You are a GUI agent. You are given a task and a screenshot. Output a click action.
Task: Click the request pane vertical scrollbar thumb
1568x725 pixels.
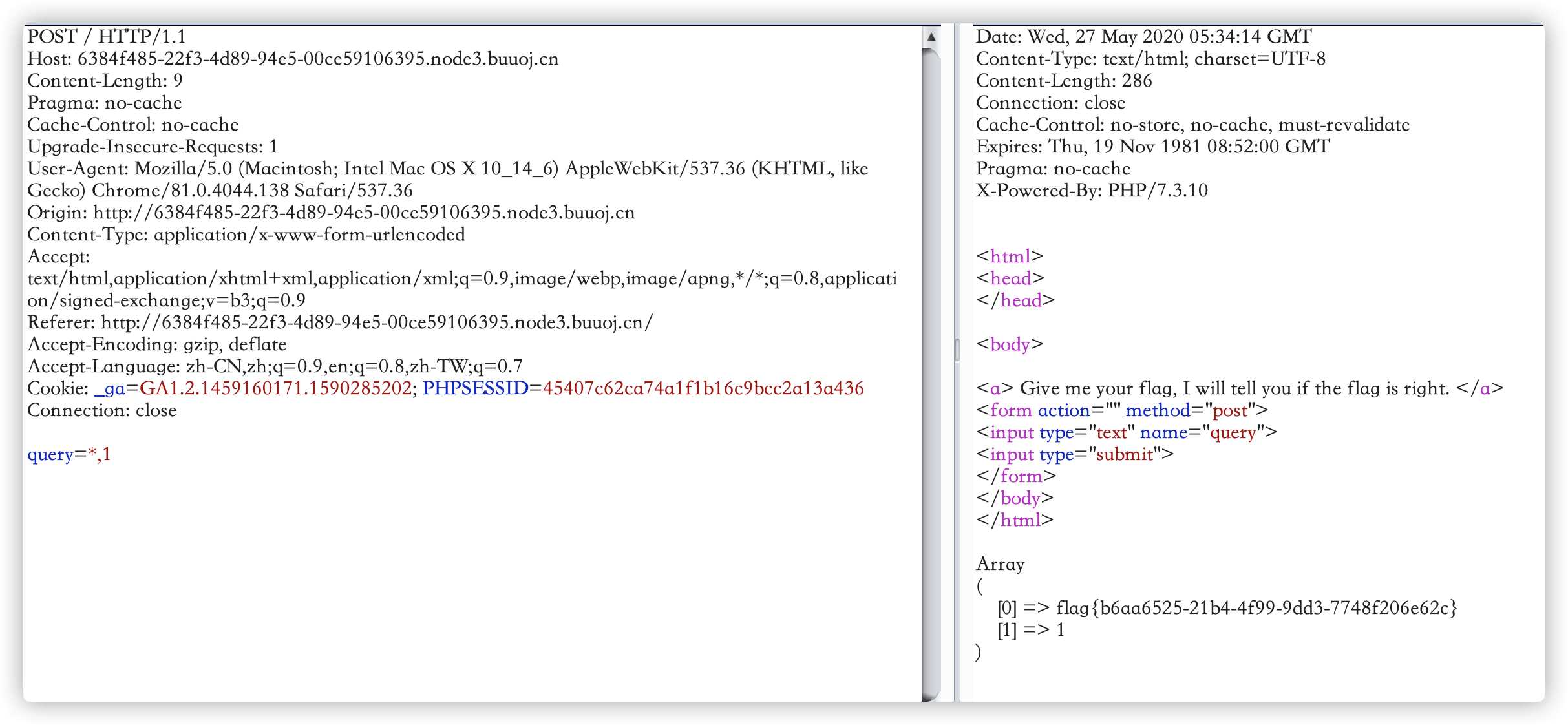(931, 375)
